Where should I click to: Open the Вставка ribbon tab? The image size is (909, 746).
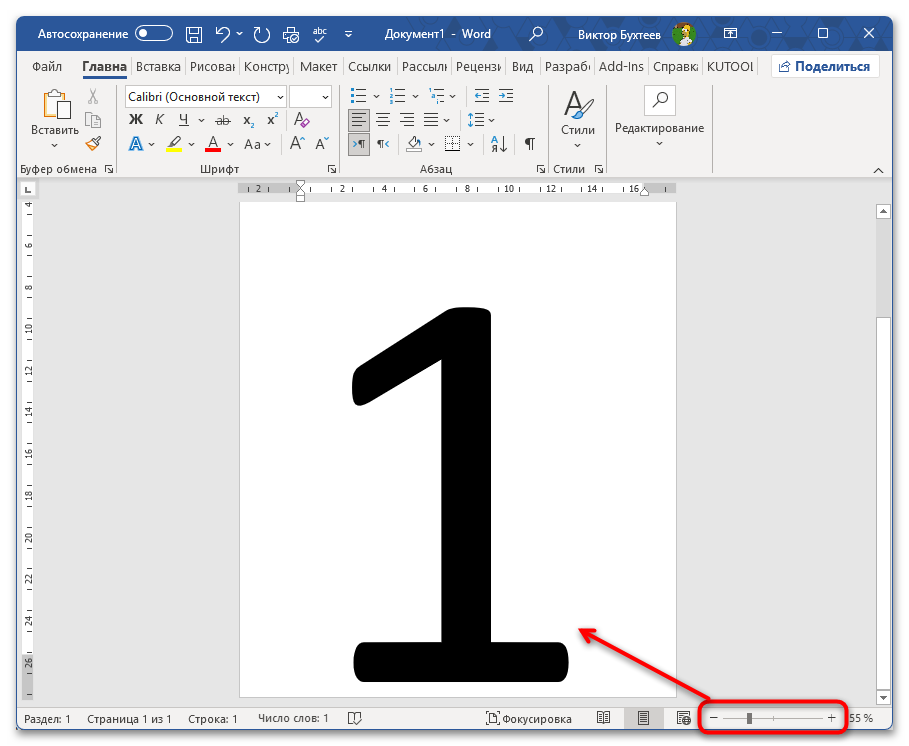pos(158,67)
